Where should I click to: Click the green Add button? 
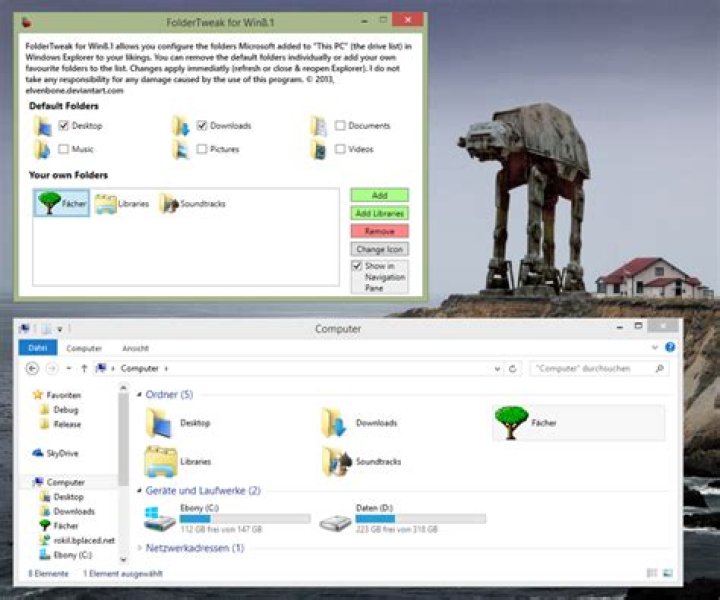pos(379,195)
